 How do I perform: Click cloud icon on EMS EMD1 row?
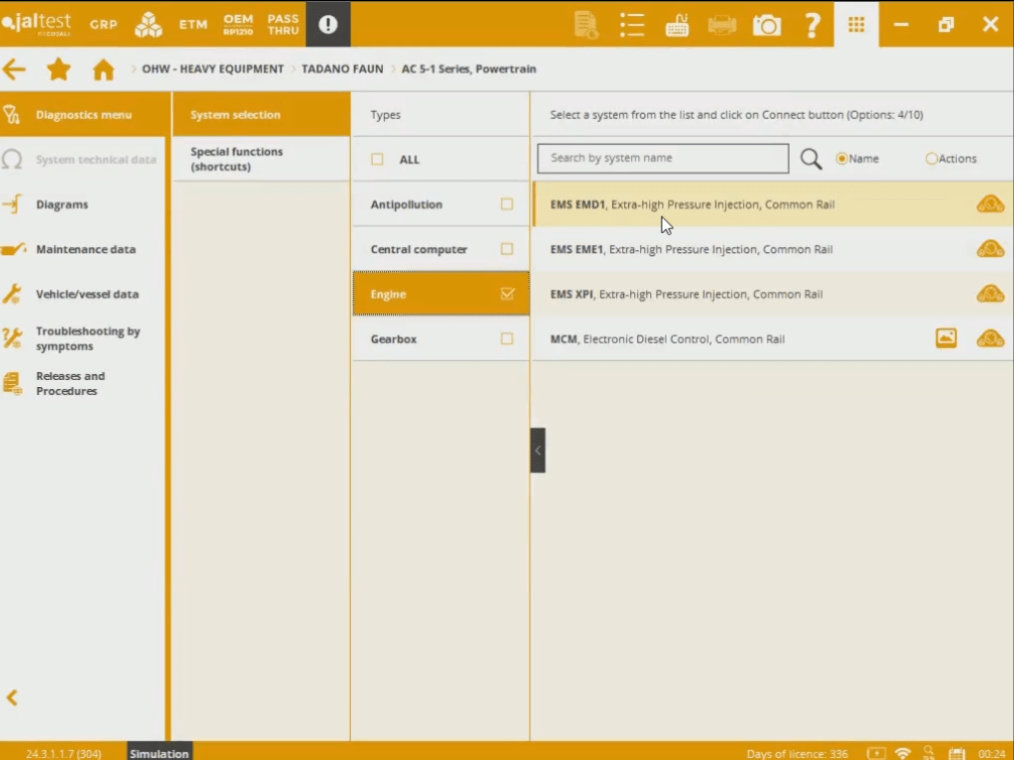990,204
